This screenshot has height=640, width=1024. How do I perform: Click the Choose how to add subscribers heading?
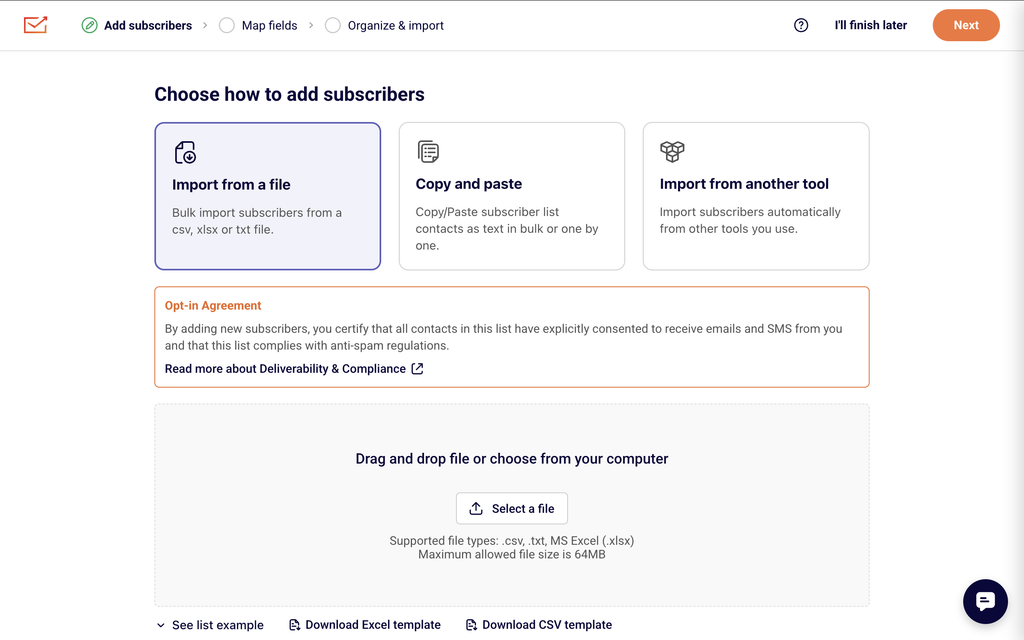(289, 95)
